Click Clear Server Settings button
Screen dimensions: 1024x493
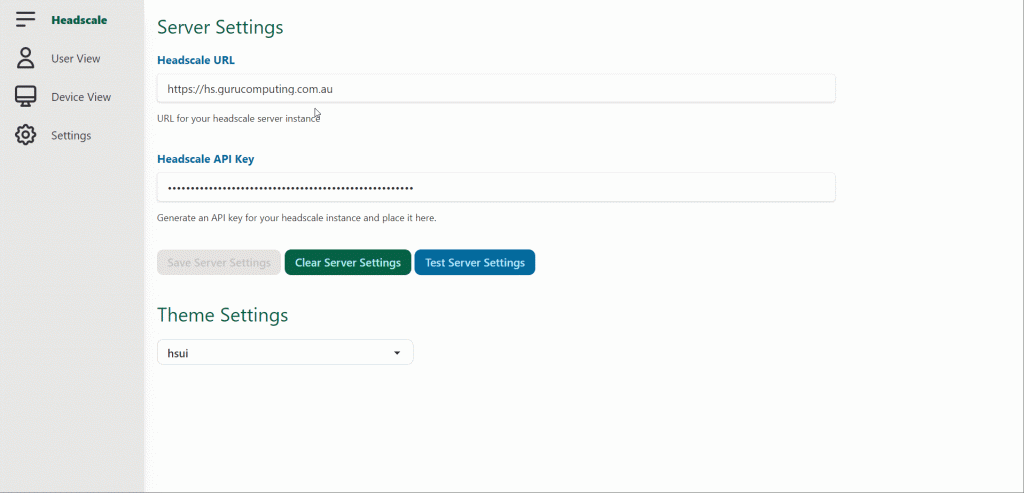tap(347, 262)
